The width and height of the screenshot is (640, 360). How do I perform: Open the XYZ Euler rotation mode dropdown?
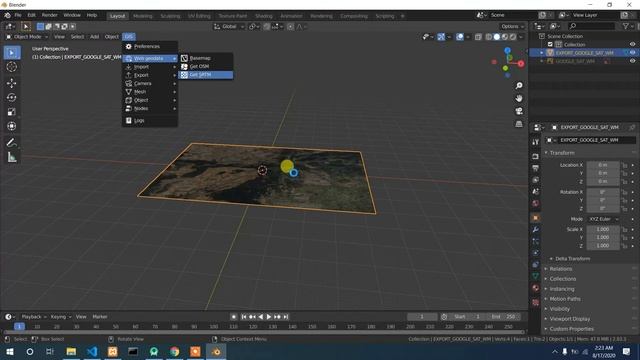[x=603, y=219]
